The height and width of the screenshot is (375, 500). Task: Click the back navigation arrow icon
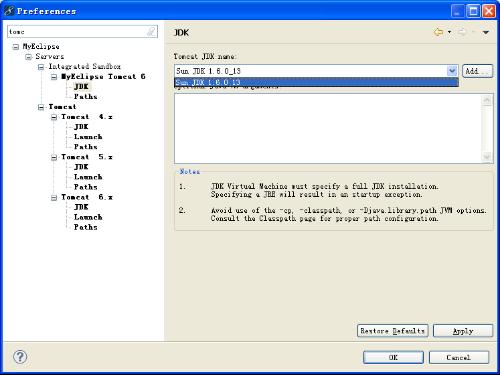point(439,32)
